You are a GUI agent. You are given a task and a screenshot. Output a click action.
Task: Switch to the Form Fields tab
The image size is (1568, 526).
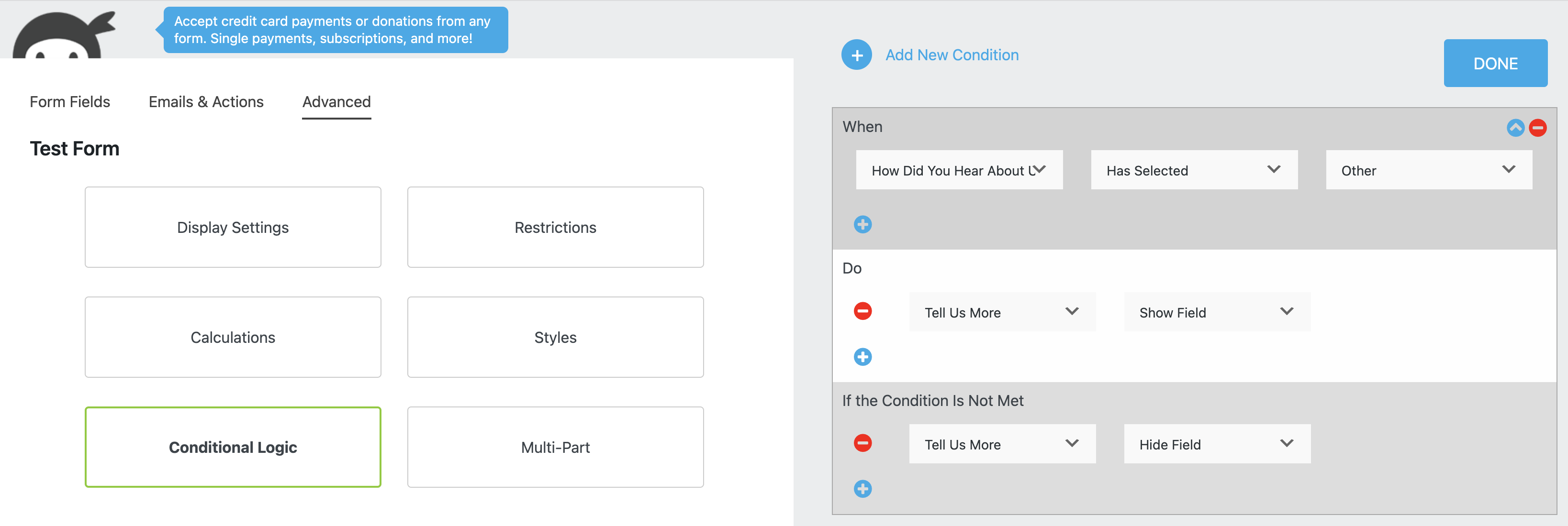[x=69, y=101]
